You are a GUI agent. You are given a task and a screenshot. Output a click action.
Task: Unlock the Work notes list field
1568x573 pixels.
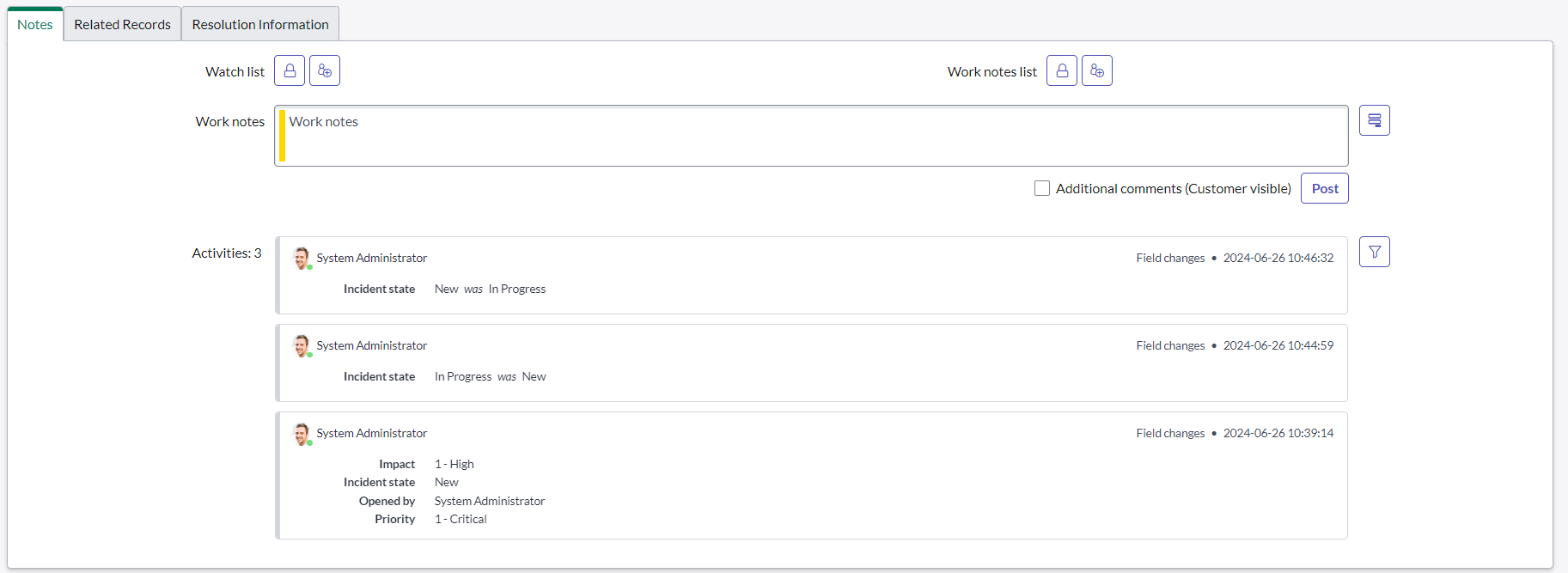1062,70
